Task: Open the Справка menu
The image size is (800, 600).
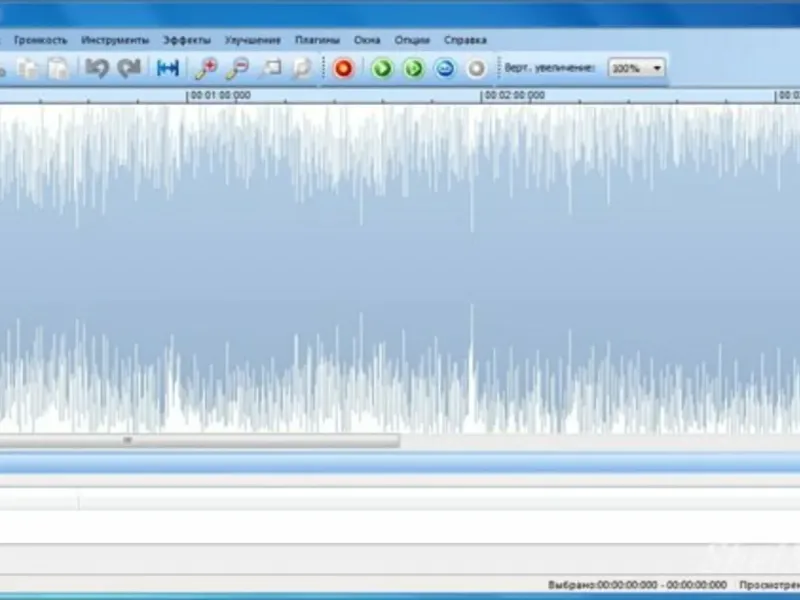Action: click(465, 40)
